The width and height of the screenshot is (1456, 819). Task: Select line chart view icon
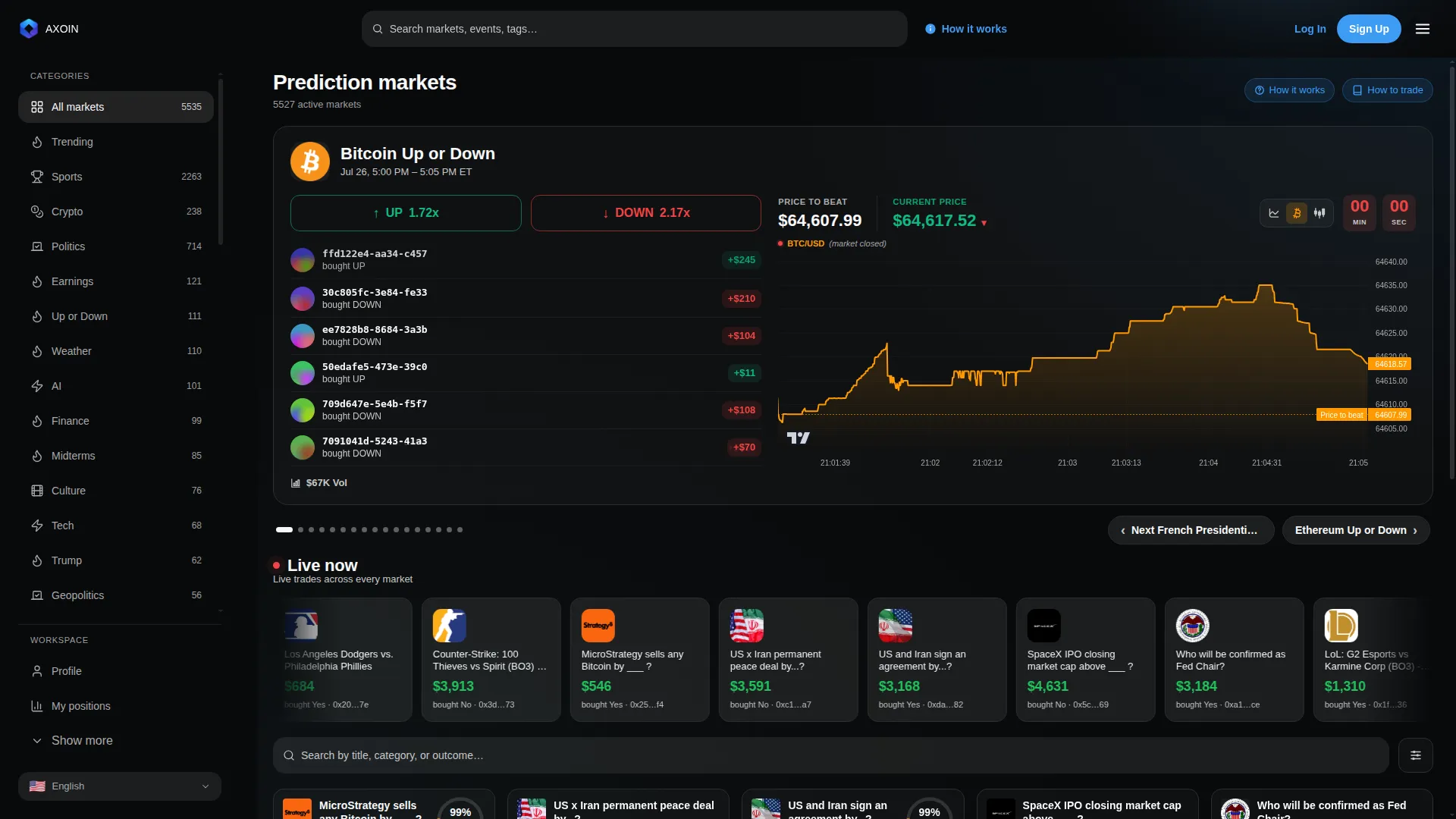1274,213
